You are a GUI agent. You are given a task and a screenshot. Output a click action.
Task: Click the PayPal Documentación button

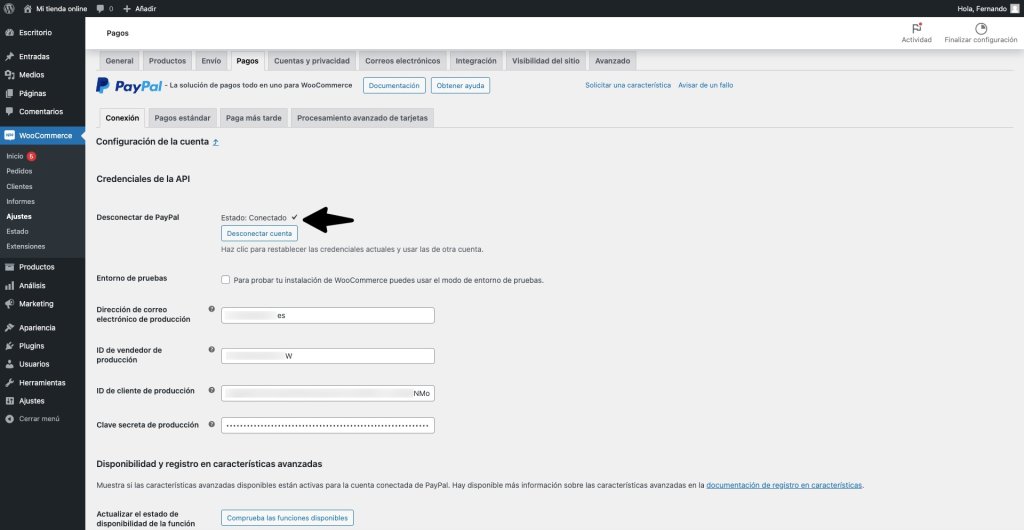(x=394, y=86)
